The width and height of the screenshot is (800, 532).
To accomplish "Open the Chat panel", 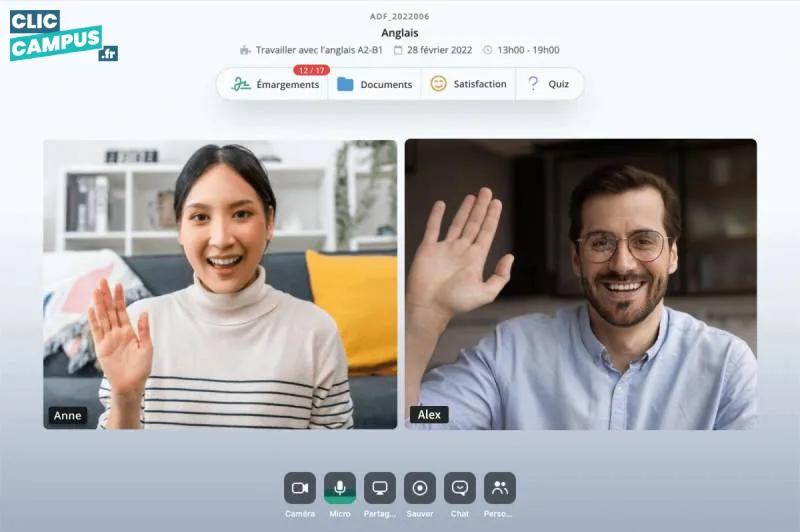I will pos(460,488).
